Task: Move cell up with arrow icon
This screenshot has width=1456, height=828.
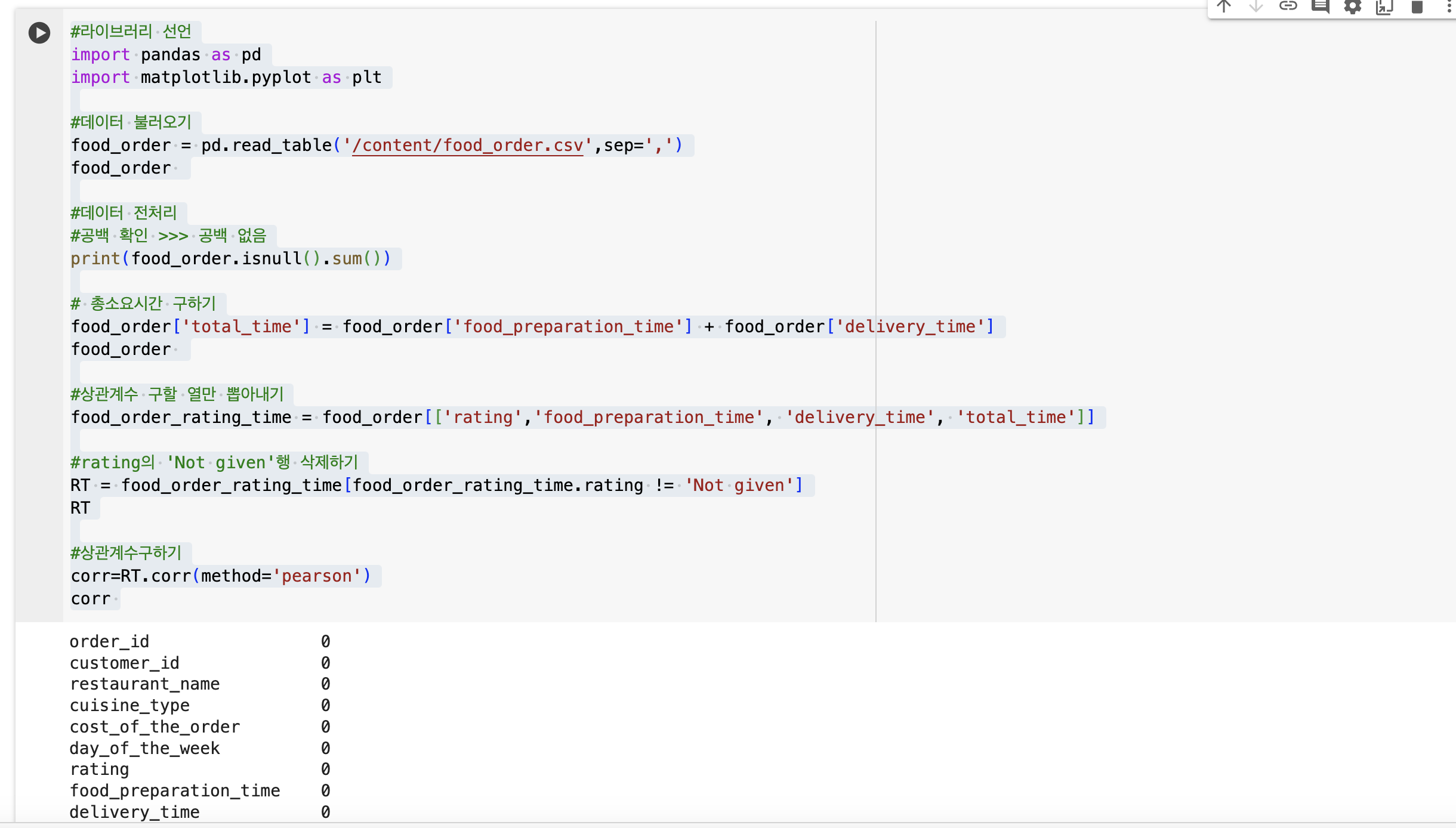Action: point(1224,7)
